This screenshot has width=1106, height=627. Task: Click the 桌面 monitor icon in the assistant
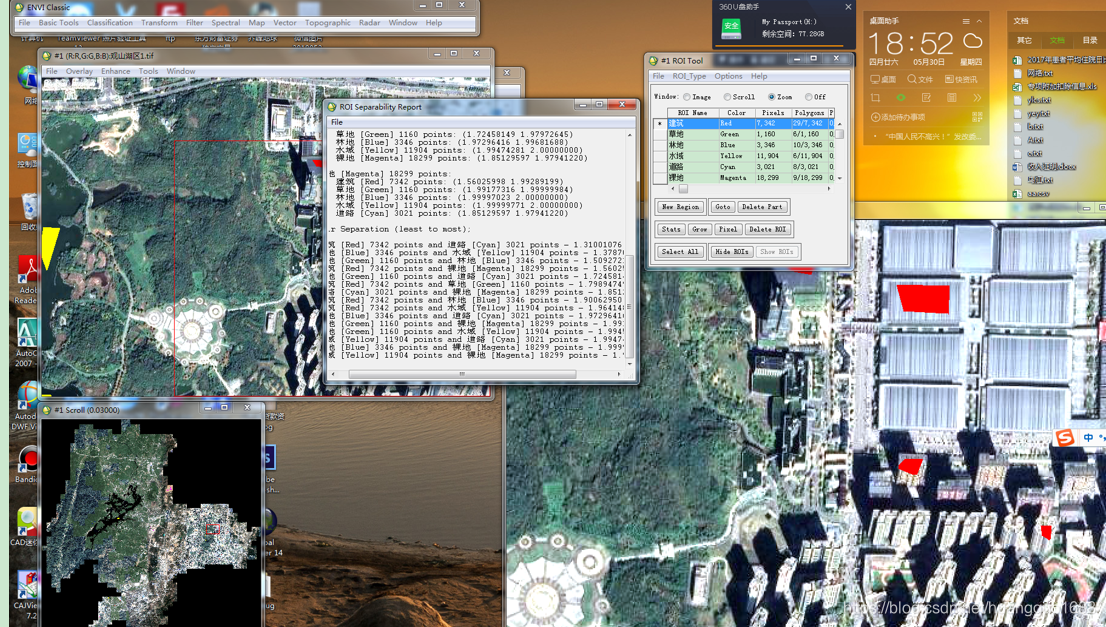pos(875,79)
